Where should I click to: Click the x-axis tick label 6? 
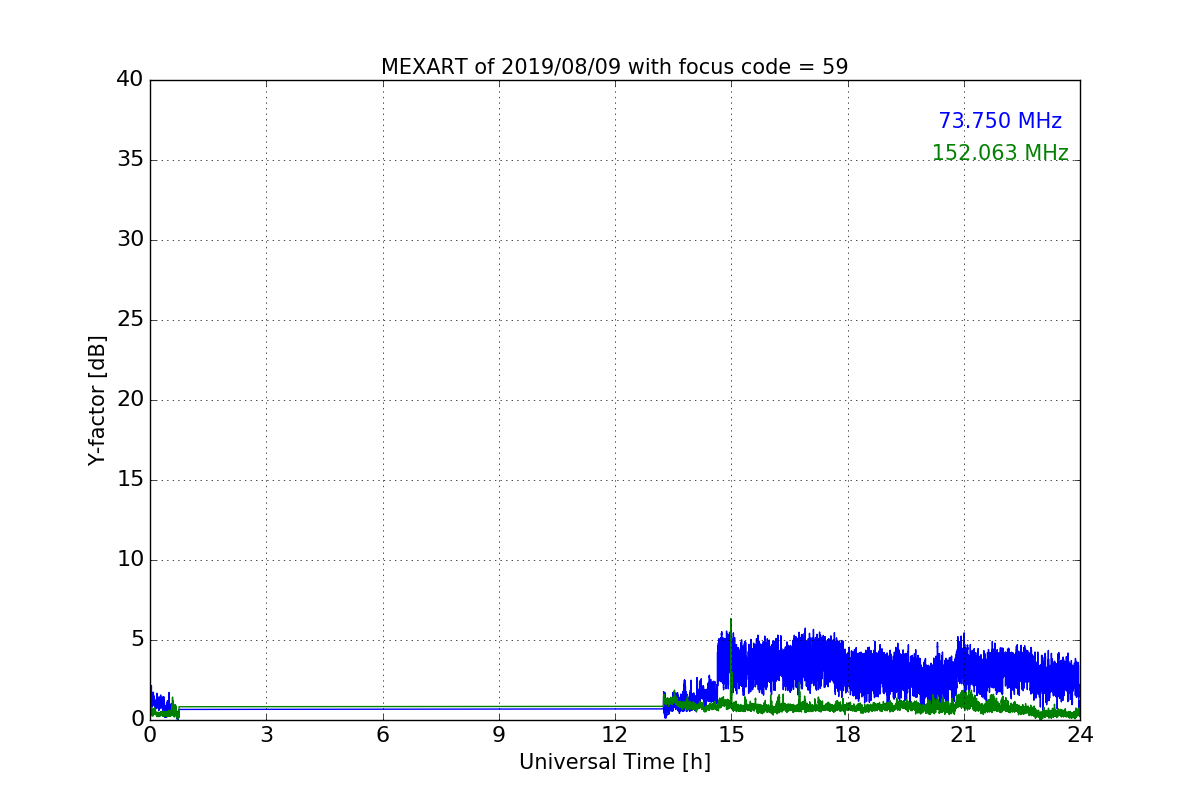(383, 735)
